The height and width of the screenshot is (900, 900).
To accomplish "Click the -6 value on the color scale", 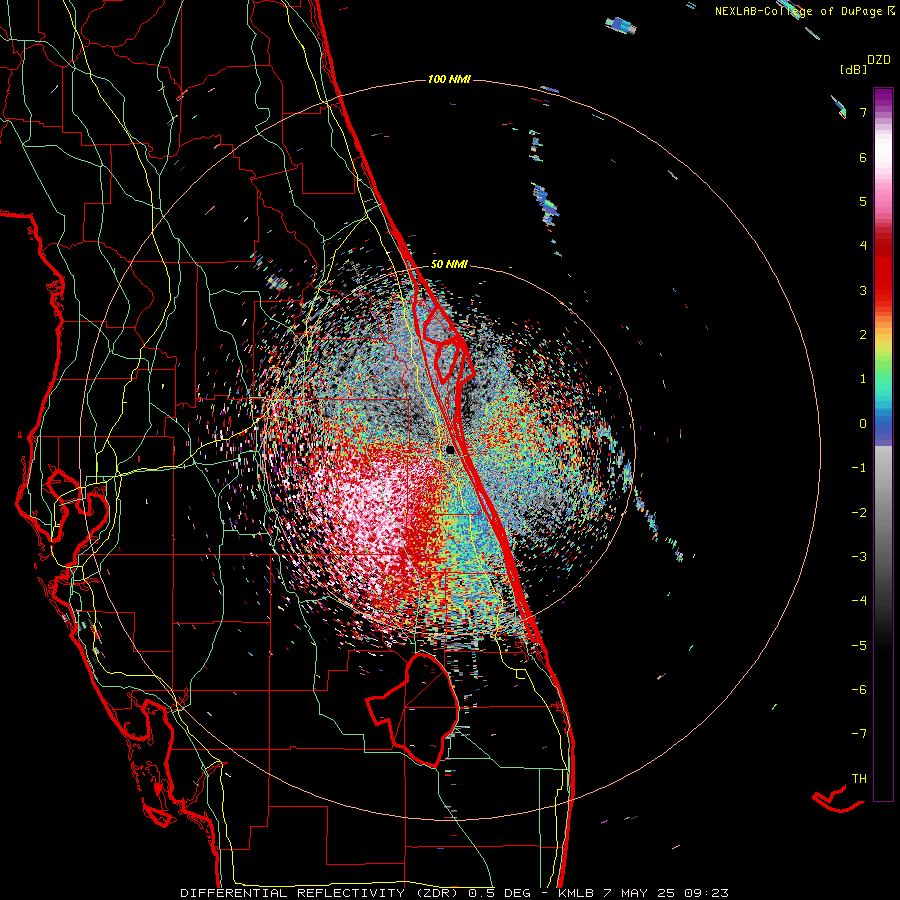I will coord(859,690).
